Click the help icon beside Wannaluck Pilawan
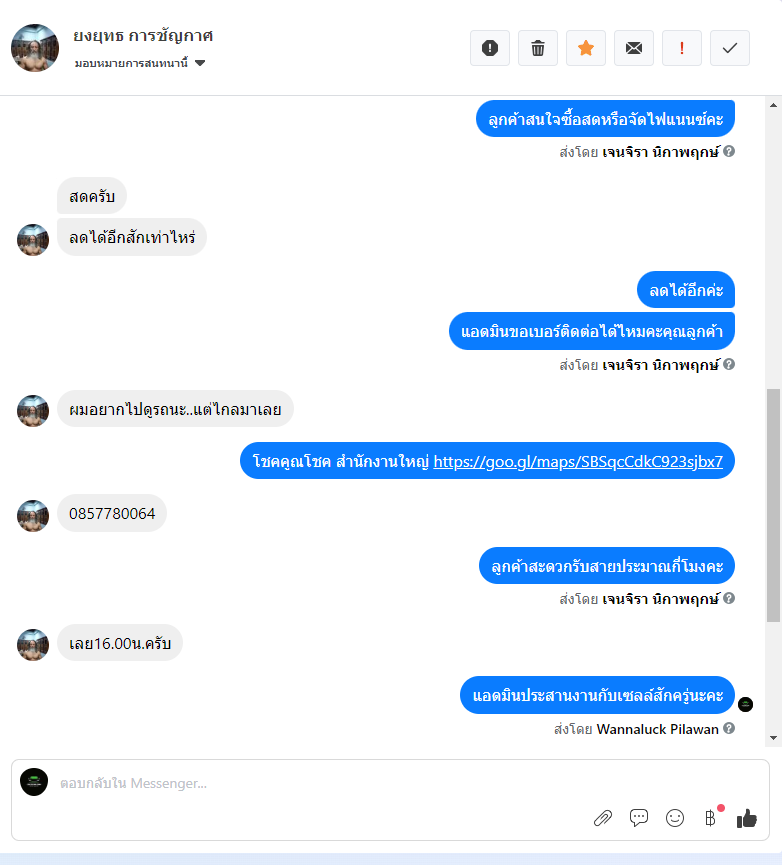 tap(729, 728)
